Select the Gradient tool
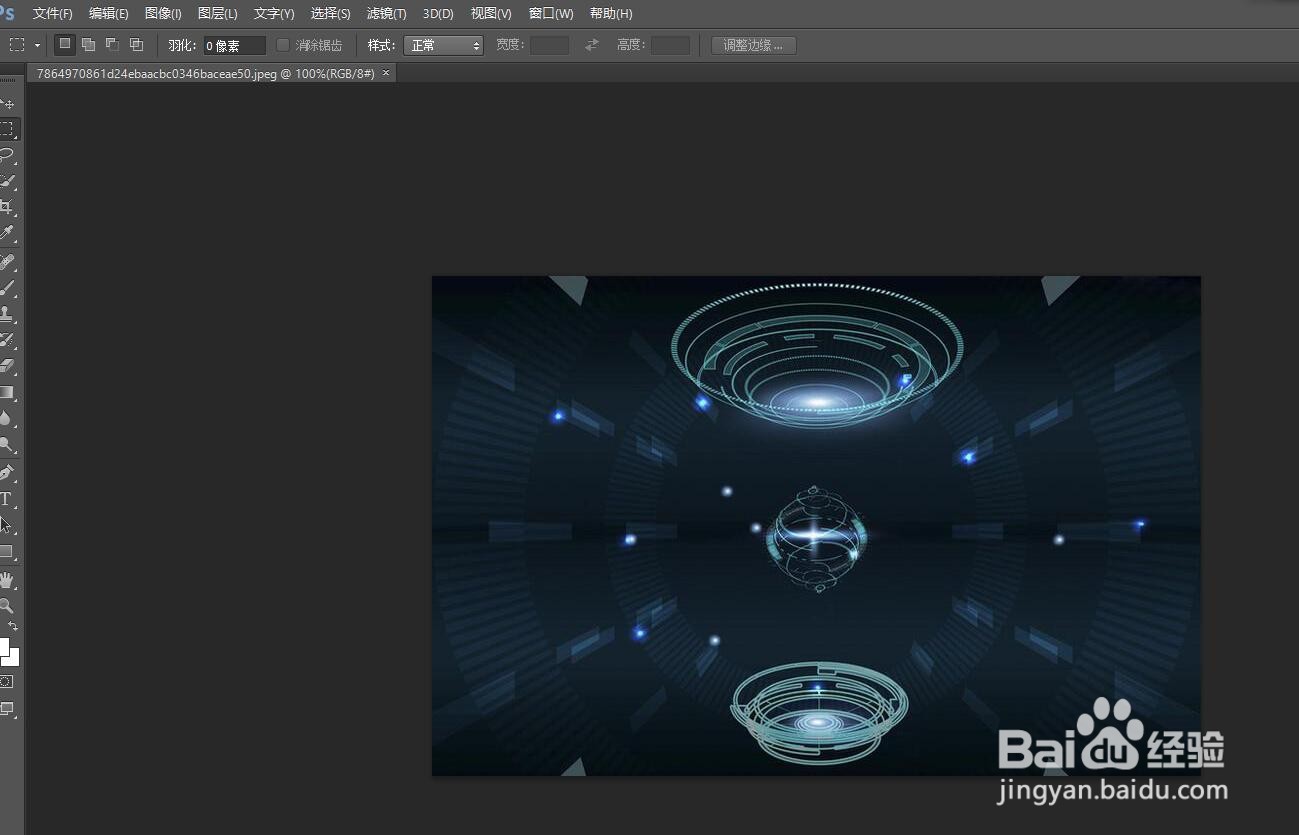The height and width of the screenshot is (835, 1299). [x=8, y=392]
